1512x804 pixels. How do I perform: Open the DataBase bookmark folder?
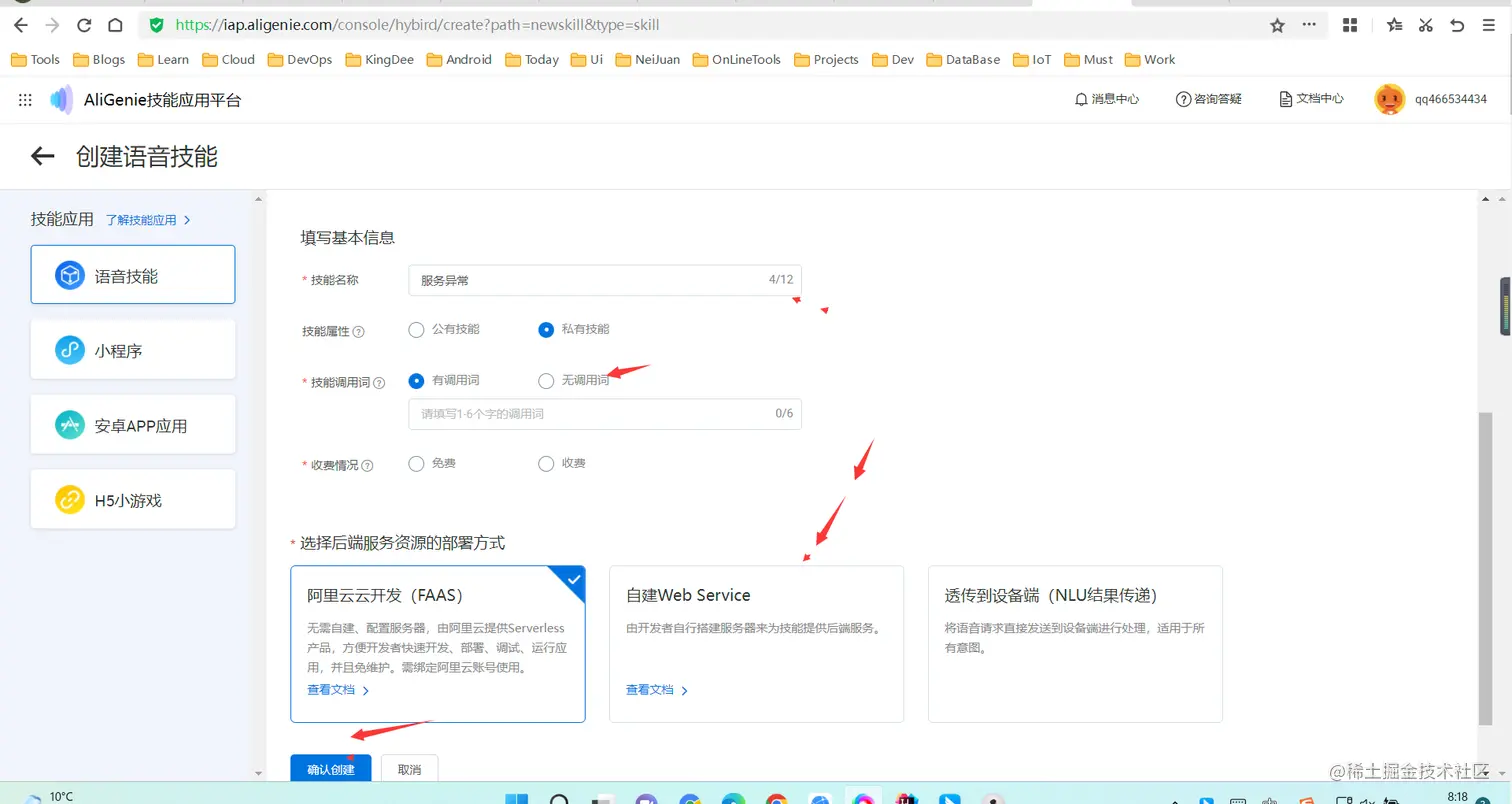[x=963, y=60]
